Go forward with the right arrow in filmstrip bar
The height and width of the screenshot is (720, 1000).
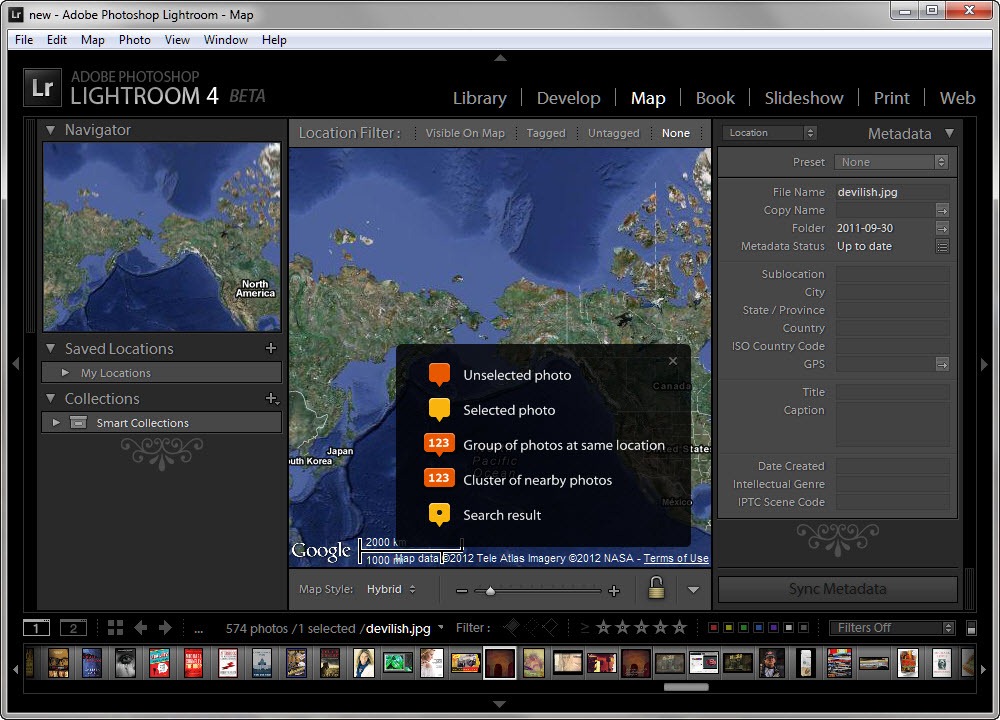tap(165, 628)
